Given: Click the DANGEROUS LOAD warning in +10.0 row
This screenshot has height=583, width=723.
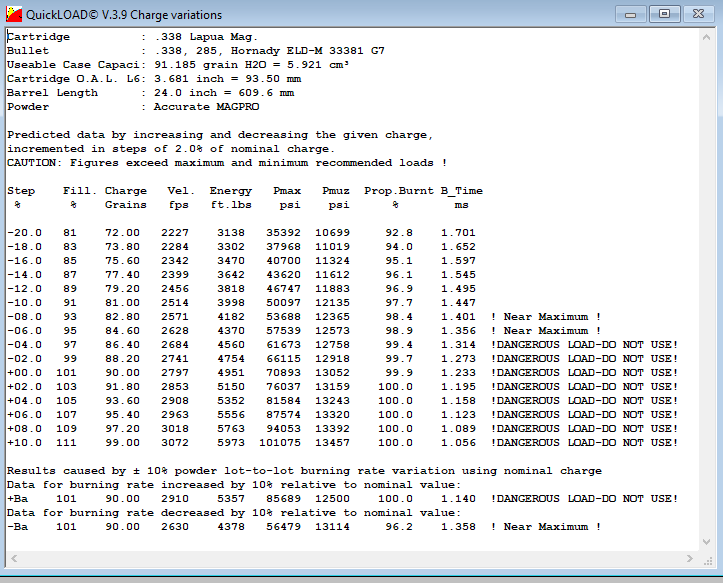Looking at the screenshot, I should 584,443.
